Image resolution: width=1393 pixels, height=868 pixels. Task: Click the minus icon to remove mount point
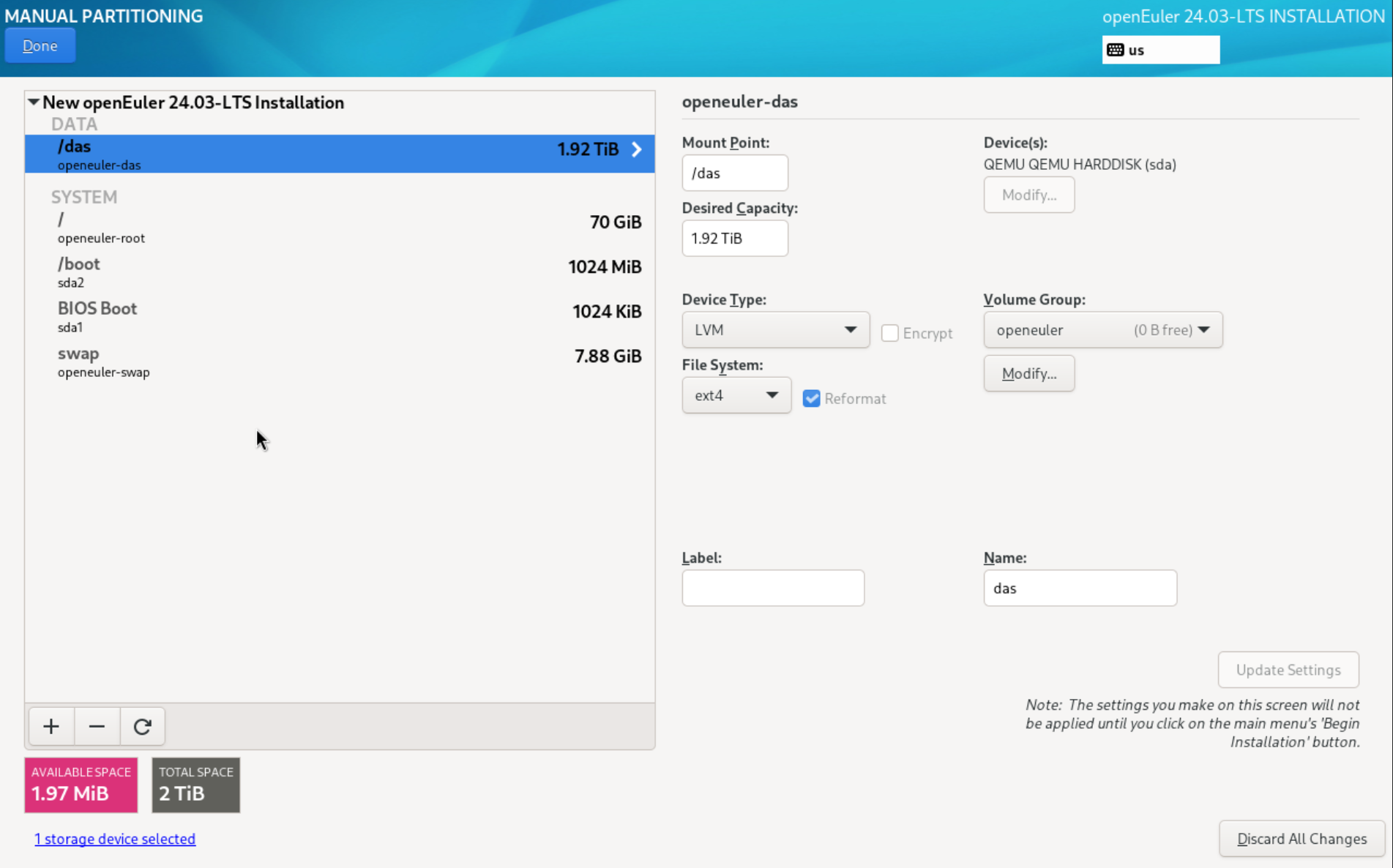[x=97, y=726]
